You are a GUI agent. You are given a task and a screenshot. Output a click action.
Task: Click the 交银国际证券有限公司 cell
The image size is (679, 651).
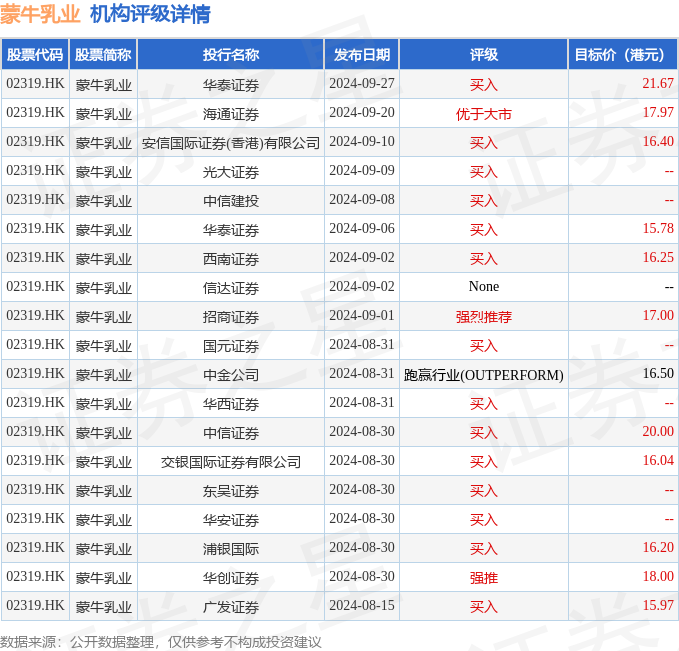tap(231, 462)
